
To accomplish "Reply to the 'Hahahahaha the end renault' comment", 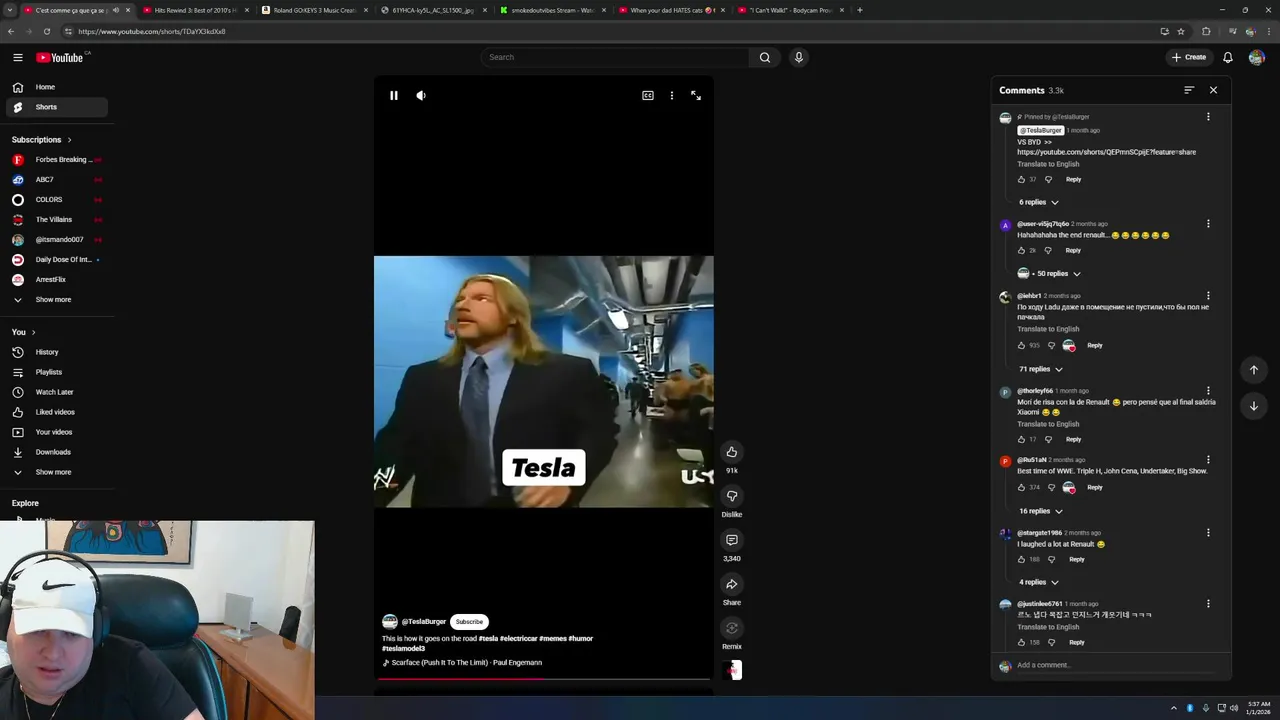I will (1073, 250).
